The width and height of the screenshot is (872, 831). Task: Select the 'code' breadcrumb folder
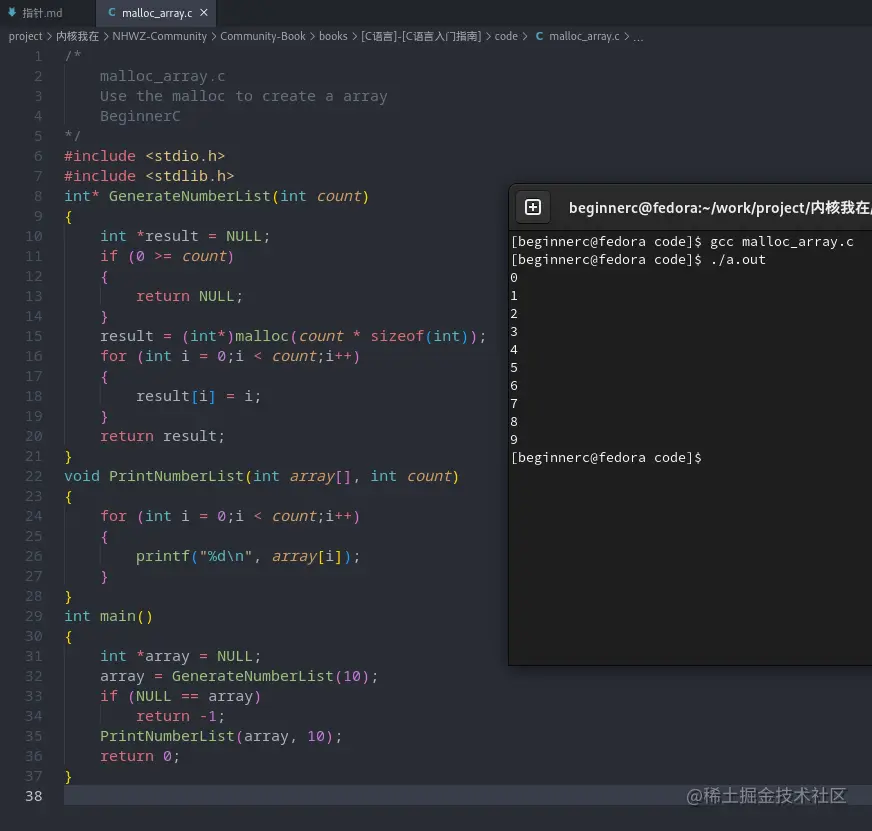[506, 36]
